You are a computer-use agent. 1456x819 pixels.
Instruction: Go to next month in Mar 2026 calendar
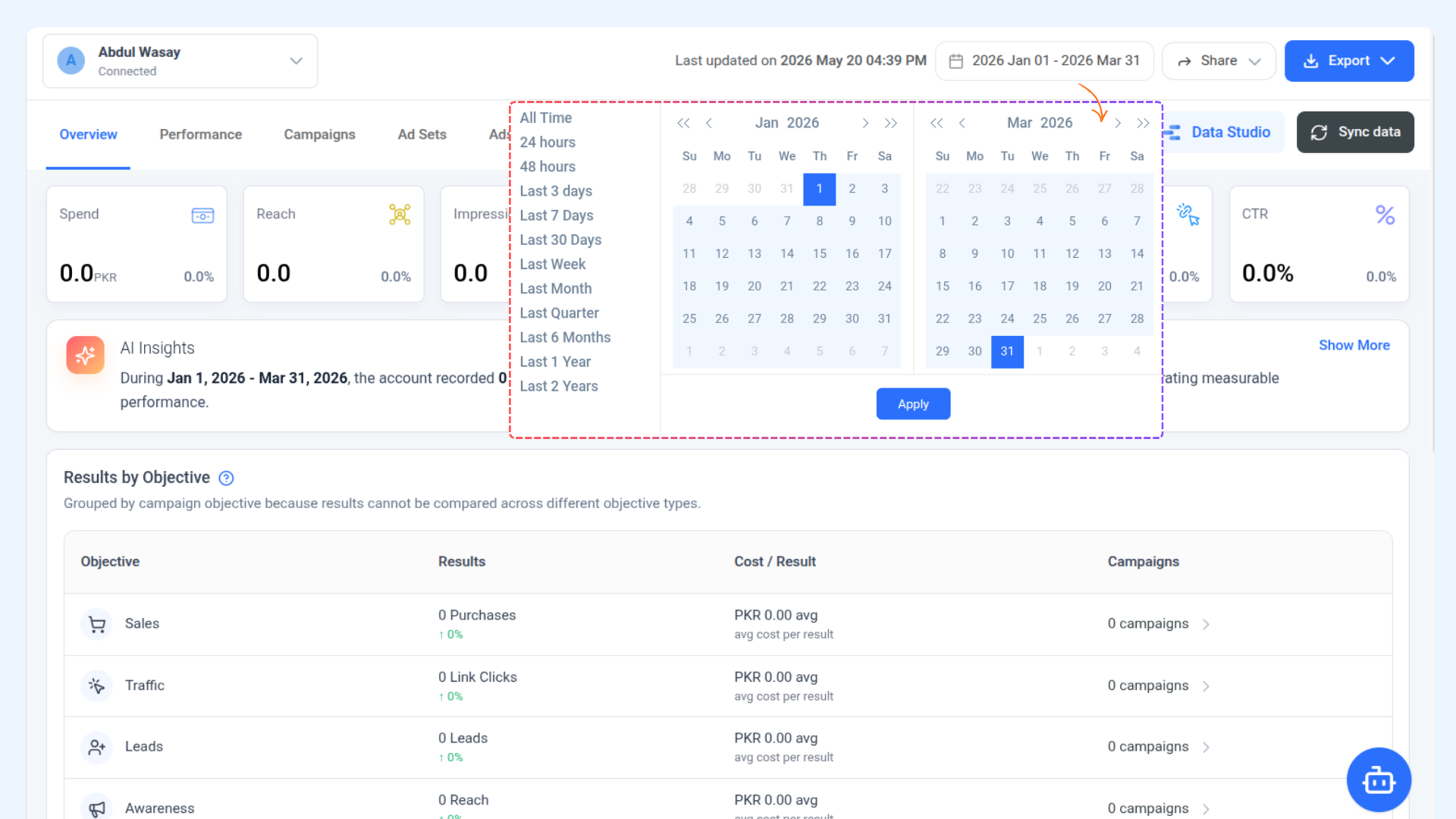[1118, 123]
